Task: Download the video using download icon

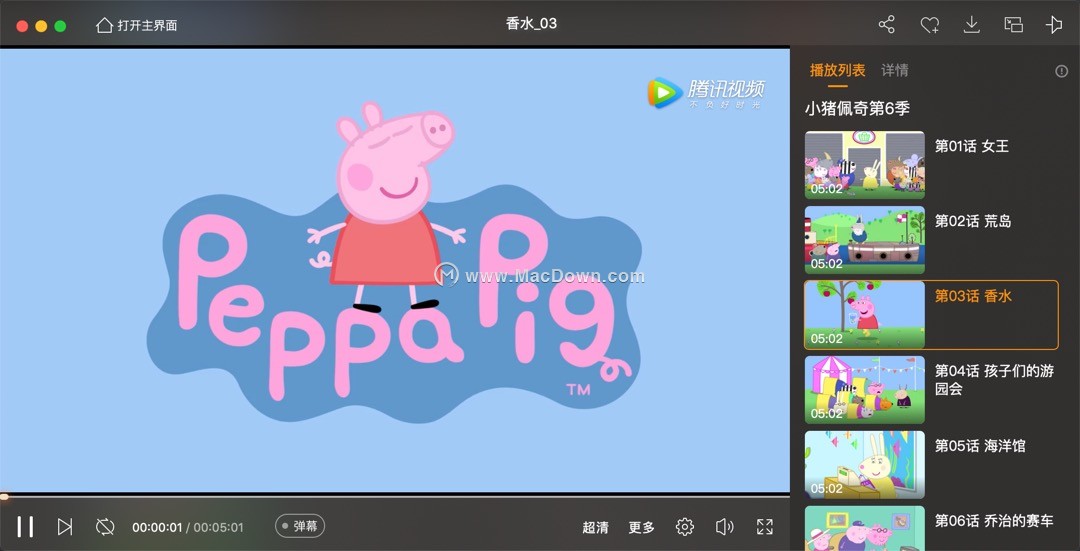Action: coord(971,25)
